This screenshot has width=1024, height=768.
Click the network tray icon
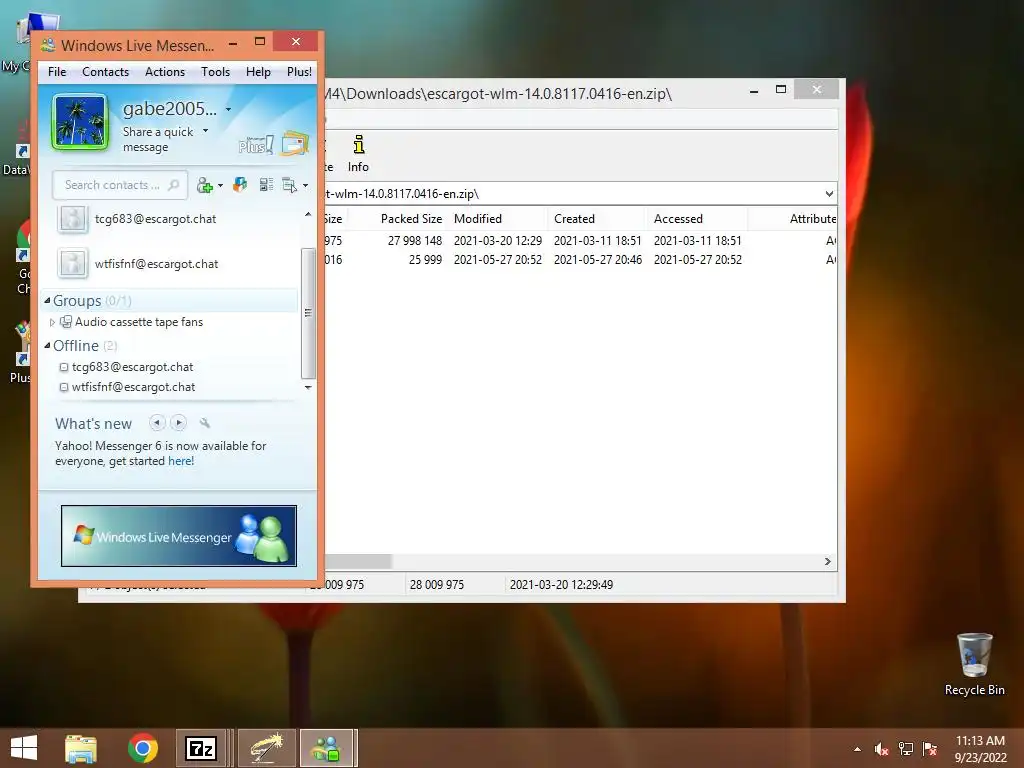click(906, 749)
